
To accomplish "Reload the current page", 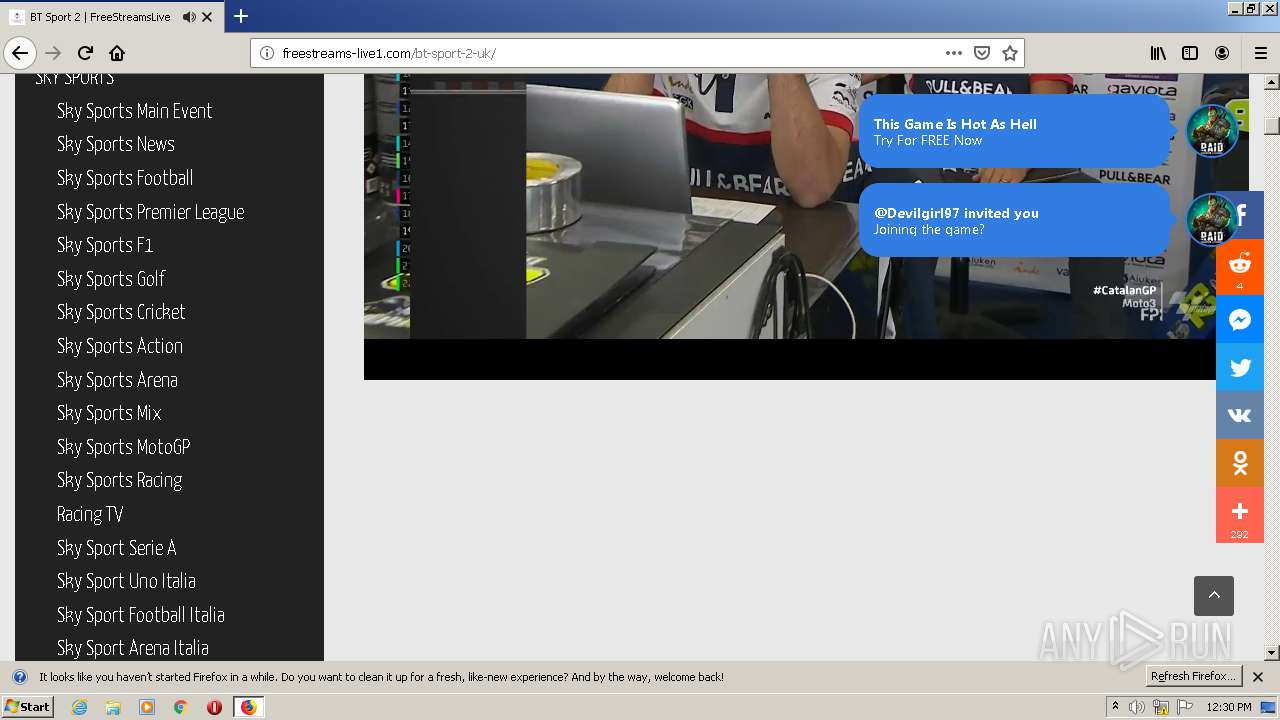I will click(x=85, y=53).
